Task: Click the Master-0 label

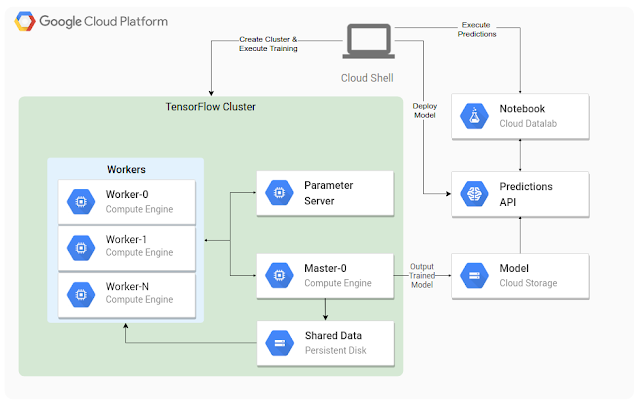Action: (x=325, y=268)
